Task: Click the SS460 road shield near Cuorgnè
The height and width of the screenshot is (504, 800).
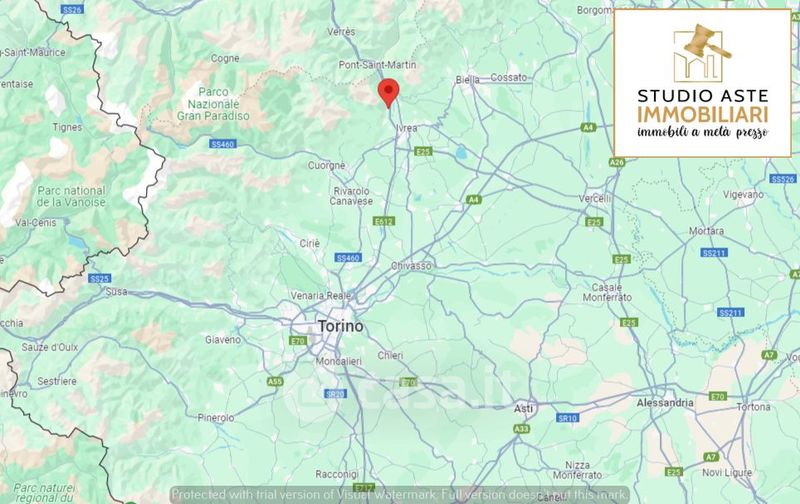Action: (x=222, y=144)
